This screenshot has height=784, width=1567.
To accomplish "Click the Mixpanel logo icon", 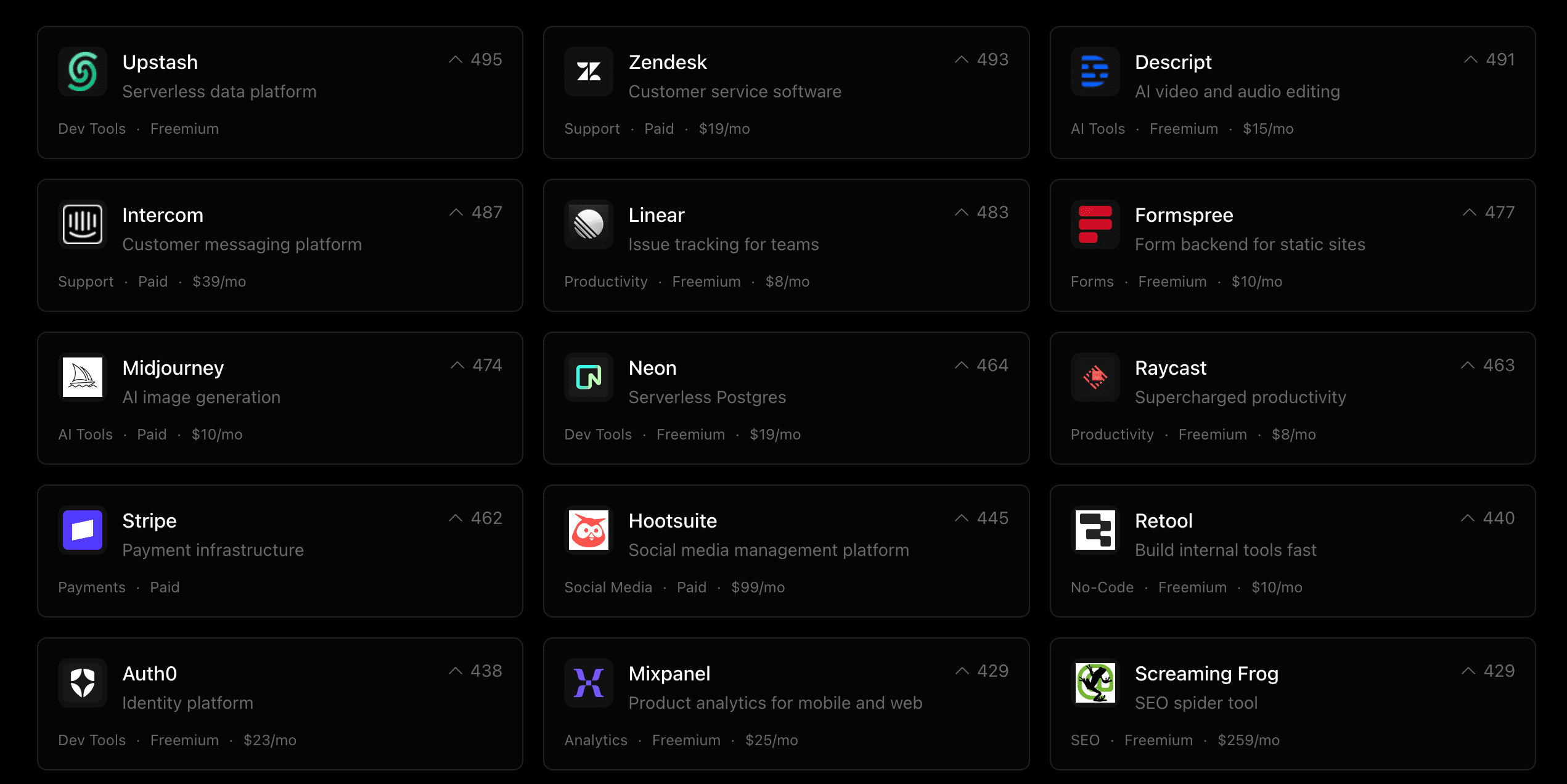I will tap(589, 683).
